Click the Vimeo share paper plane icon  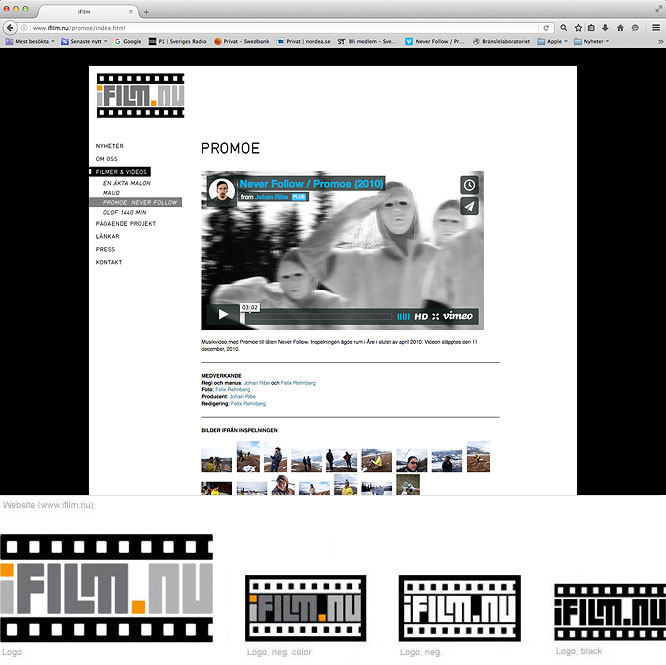[469, 206]
